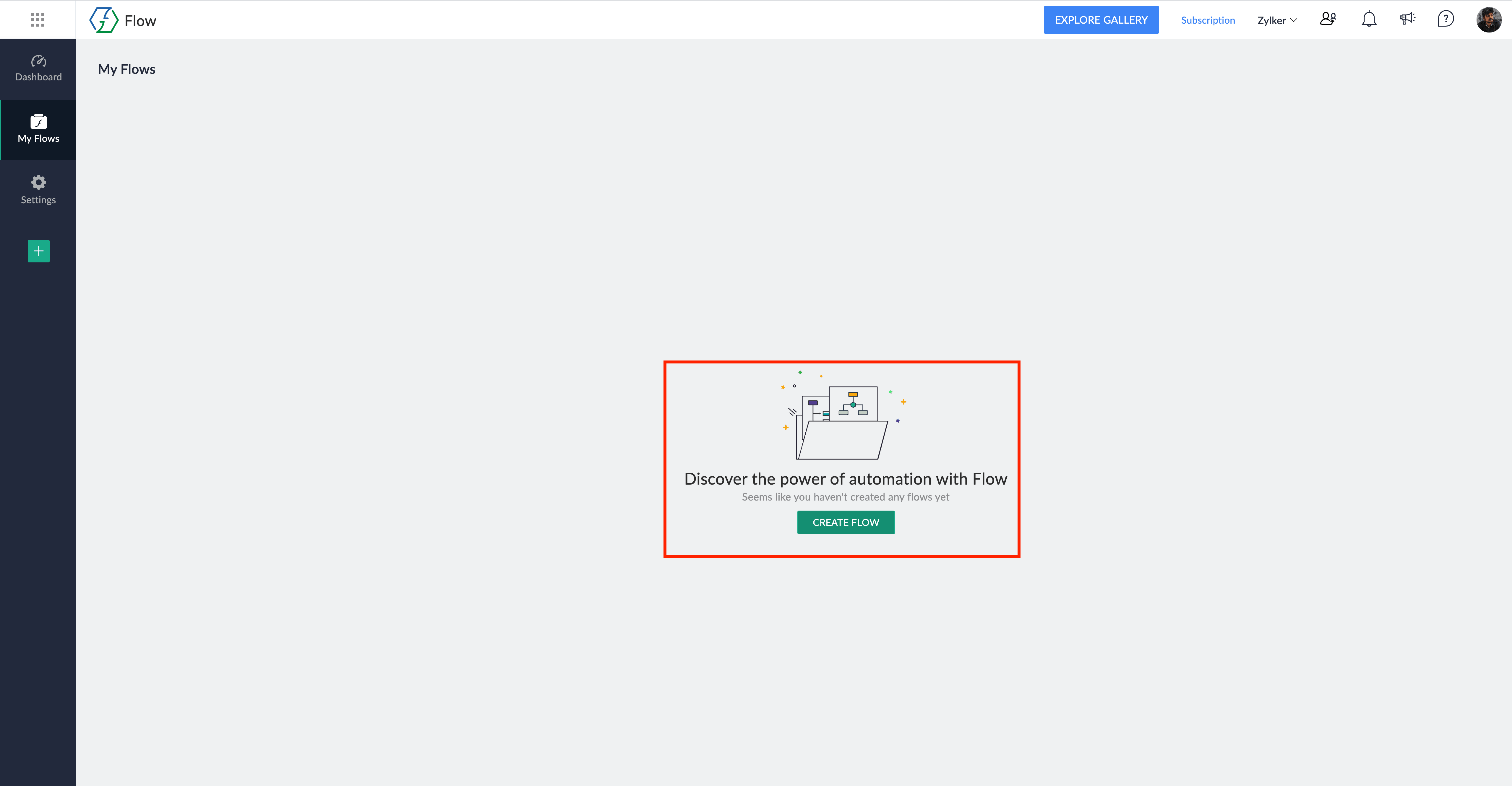Viewport: 1512px width, 786px height.
Task: Open the apps grid launcher icon
Action: pos(38,20)
